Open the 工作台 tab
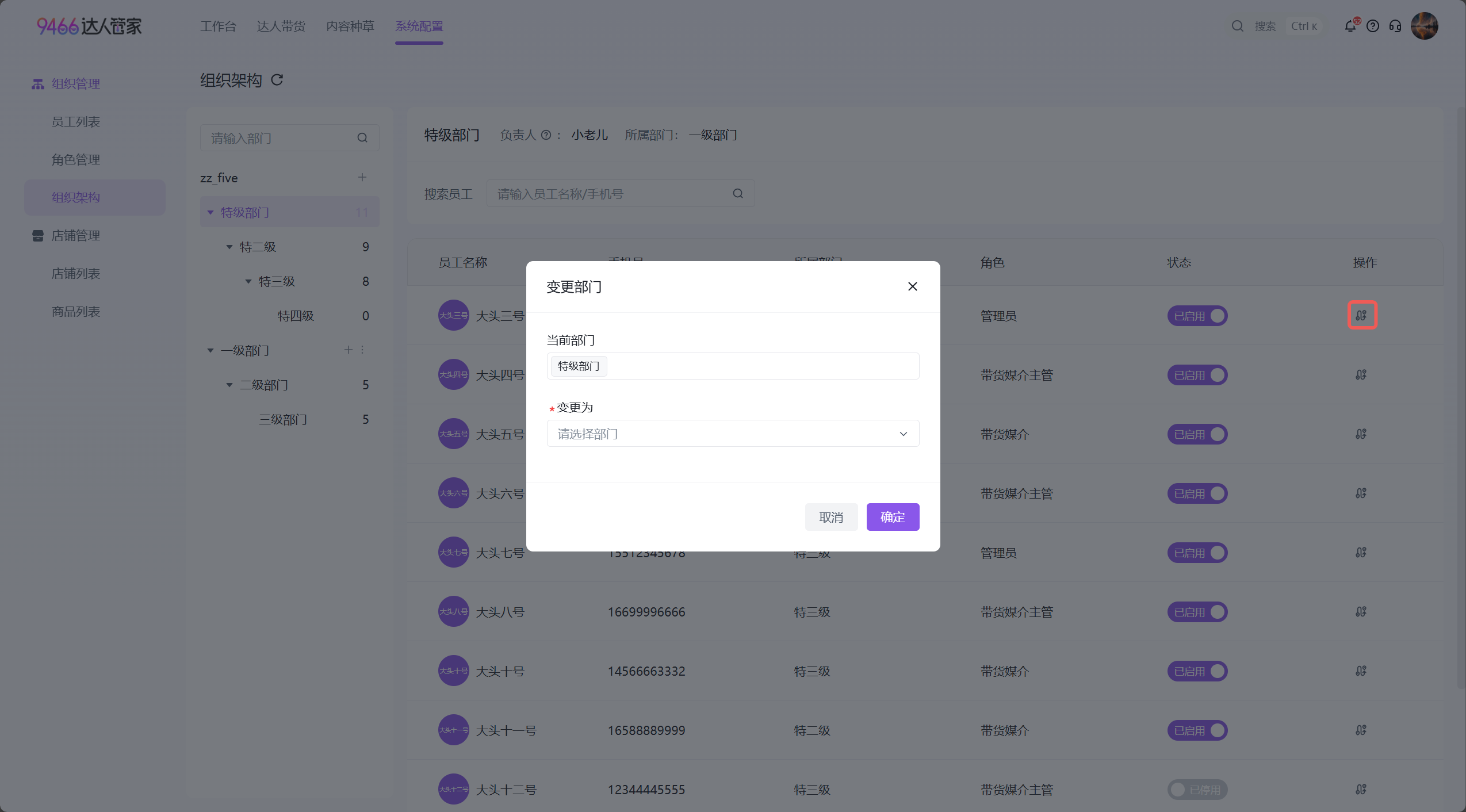 pos(218,26)
